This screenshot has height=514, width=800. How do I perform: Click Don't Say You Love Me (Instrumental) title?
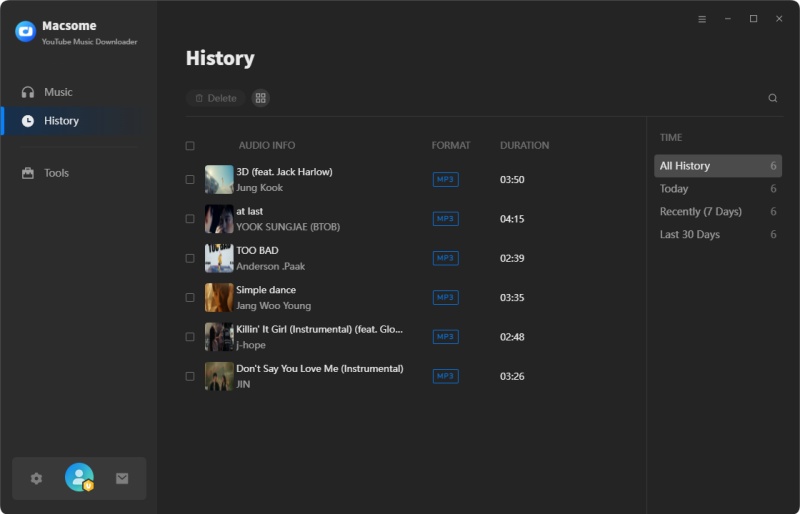click(319, 369)
